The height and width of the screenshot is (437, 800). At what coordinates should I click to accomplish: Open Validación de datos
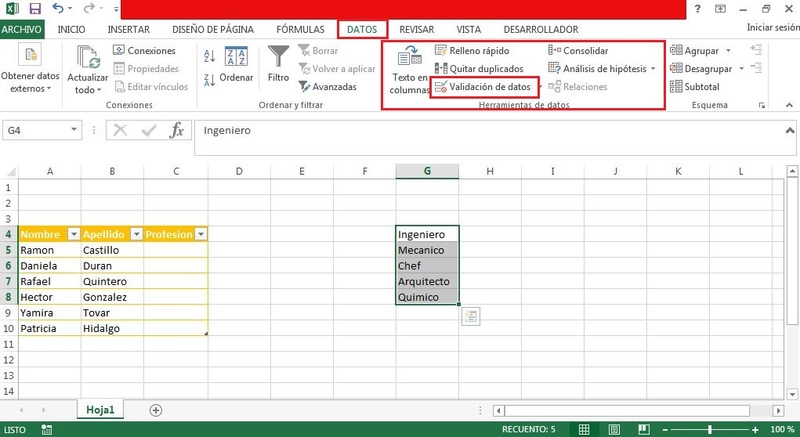tap(483, 87)
